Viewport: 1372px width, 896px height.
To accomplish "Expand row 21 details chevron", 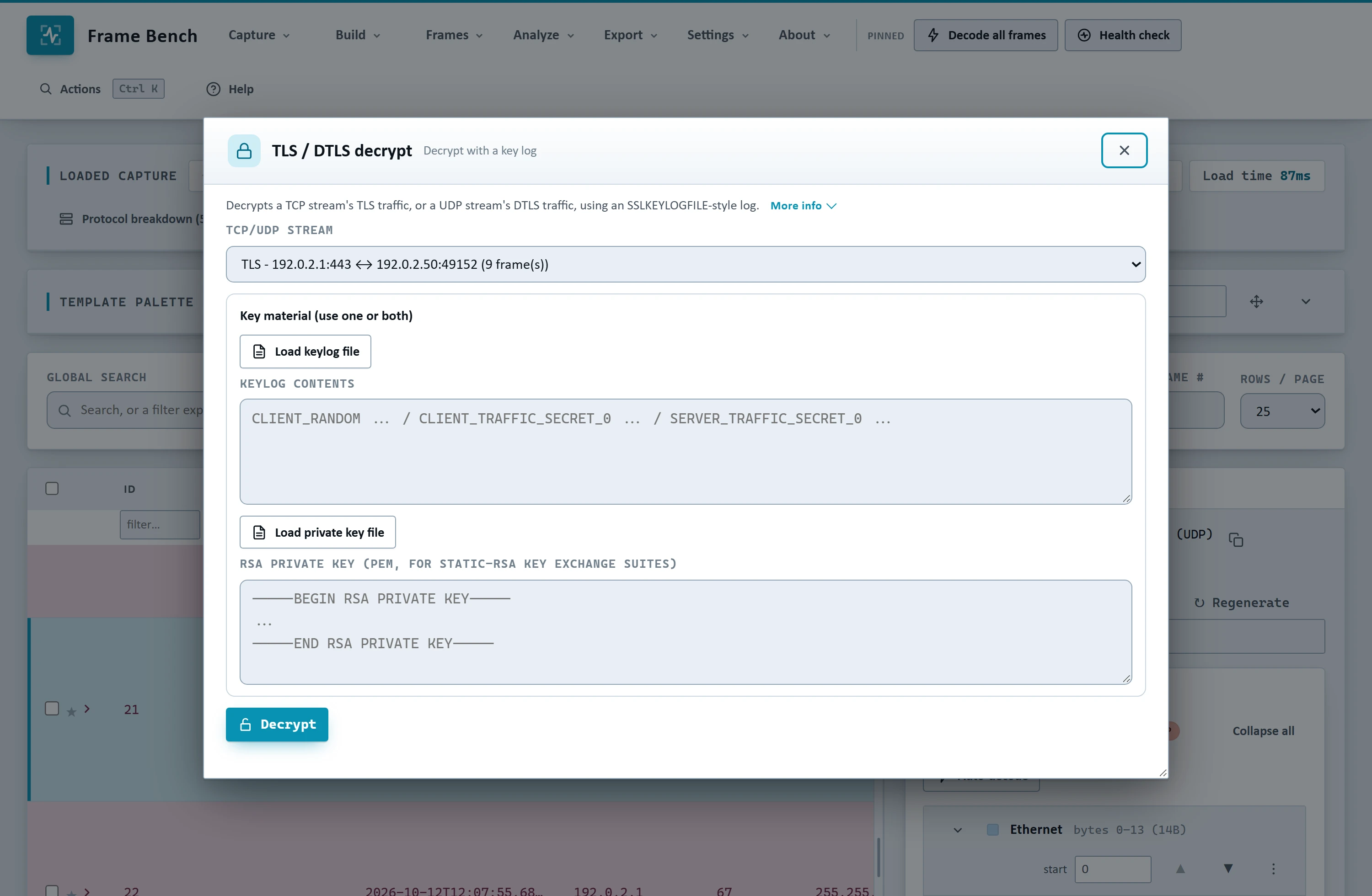I will 87,709.
